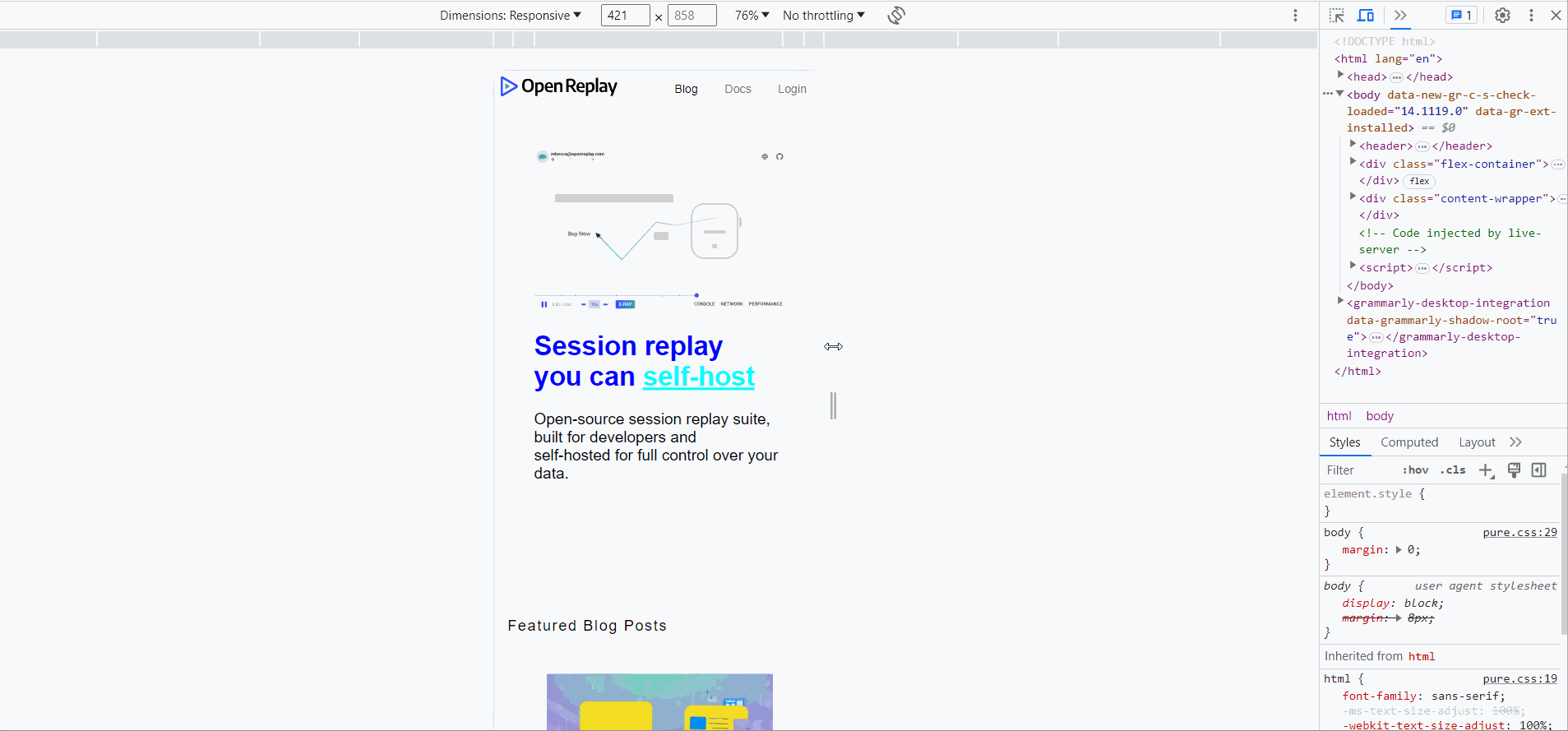Click the Featured Blog Posts heading

[587, 626]
